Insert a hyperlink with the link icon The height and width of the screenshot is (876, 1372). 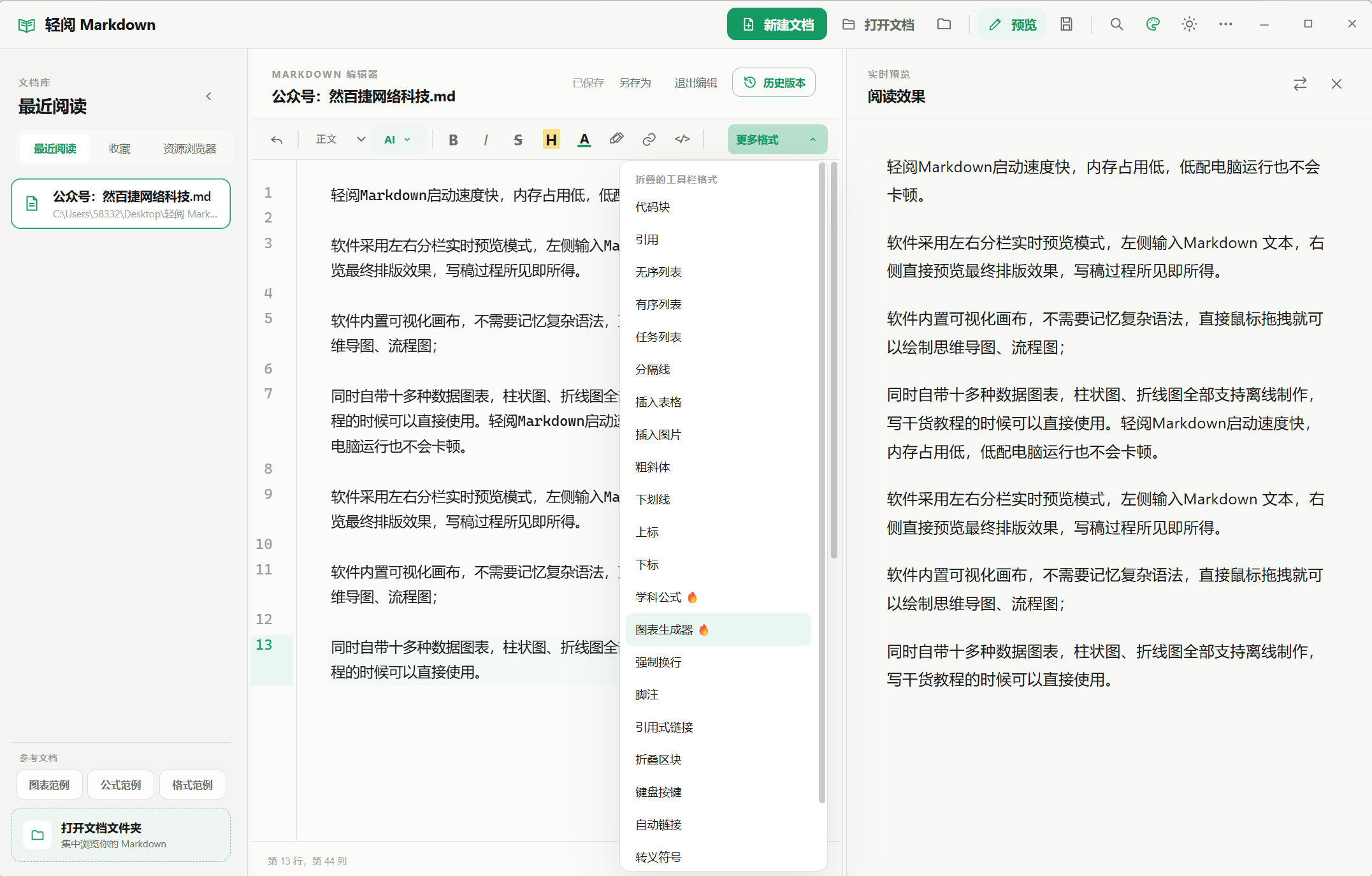(x=649, y=140)
